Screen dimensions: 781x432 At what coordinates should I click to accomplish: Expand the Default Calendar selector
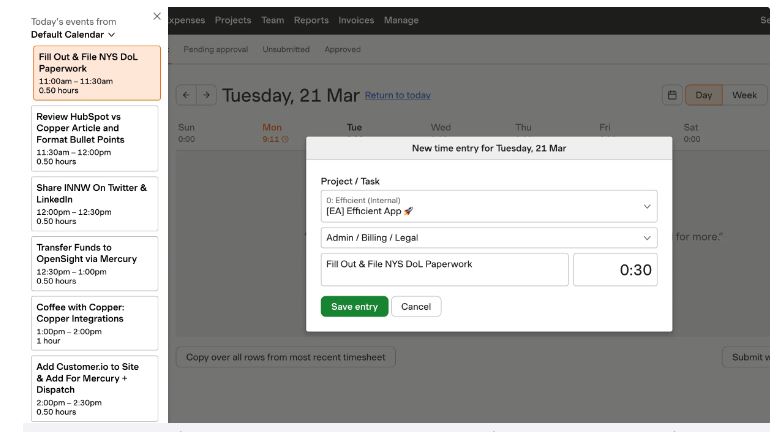(73, 34)
